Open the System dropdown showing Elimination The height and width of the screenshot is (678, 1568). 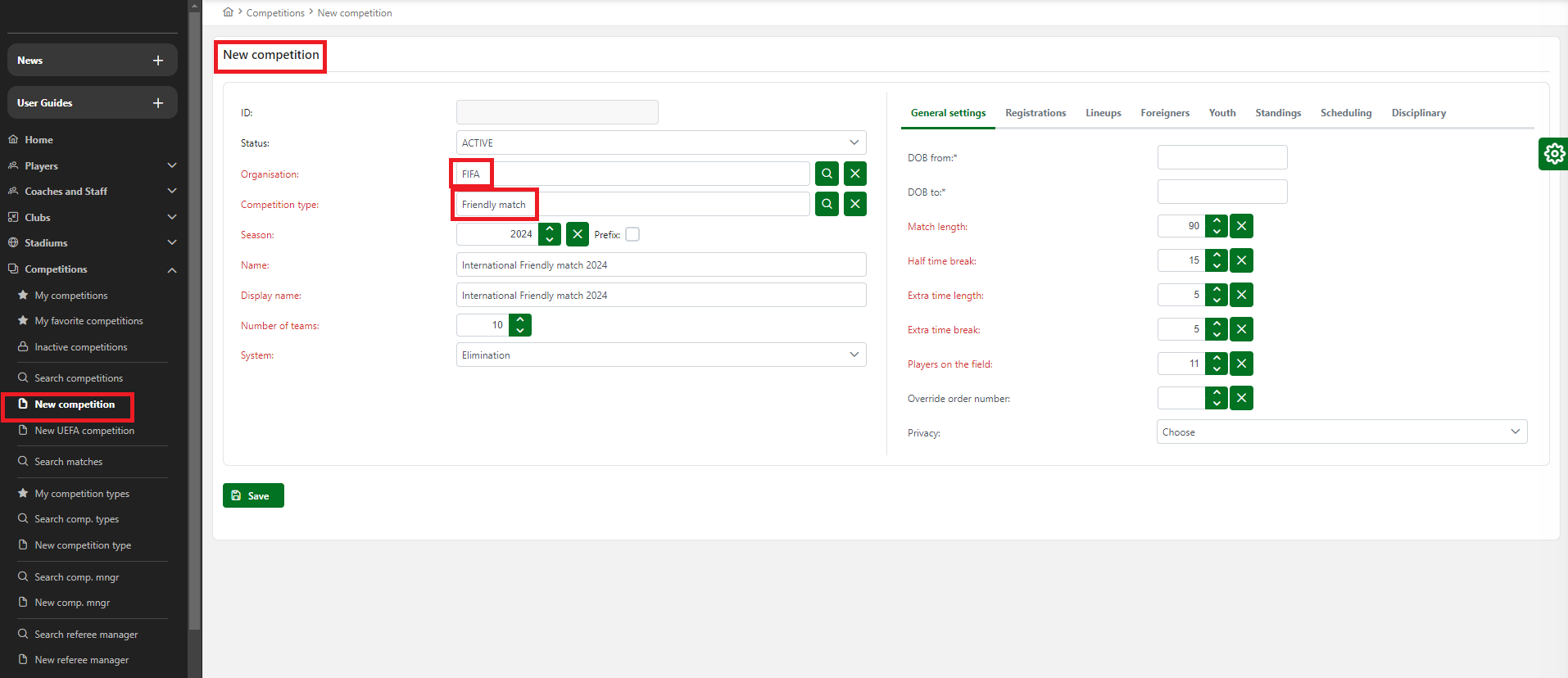[660, 355]
